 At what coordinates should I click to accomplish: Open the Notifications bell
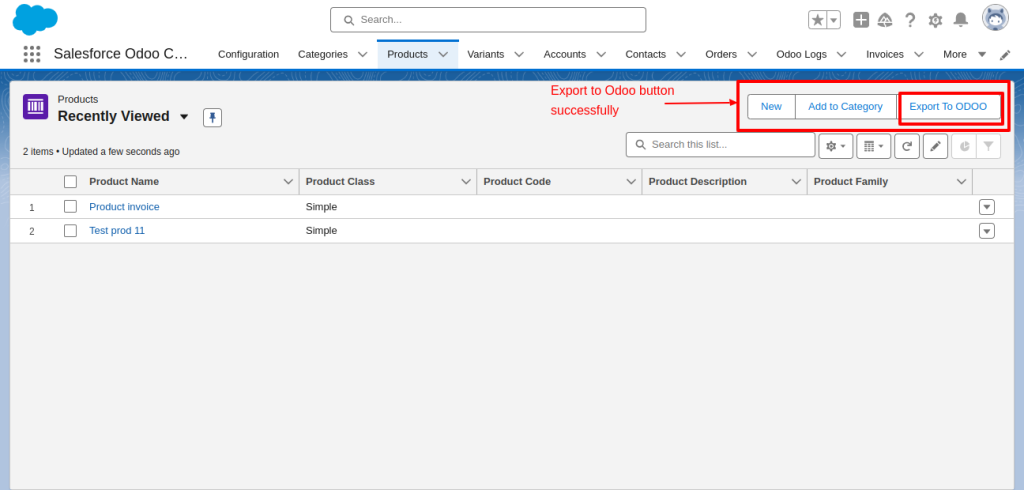coord(961,20)
